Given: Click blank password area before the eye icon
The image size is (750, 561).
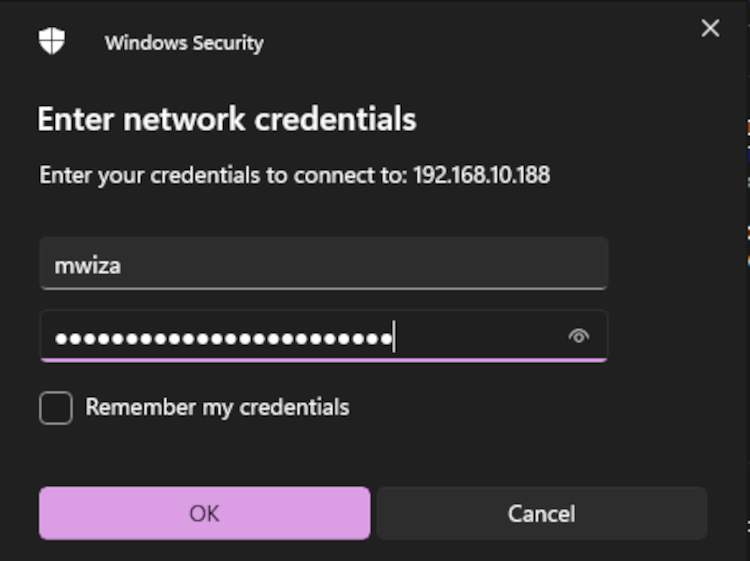Looking at the screenshot, I should point(478,336).
